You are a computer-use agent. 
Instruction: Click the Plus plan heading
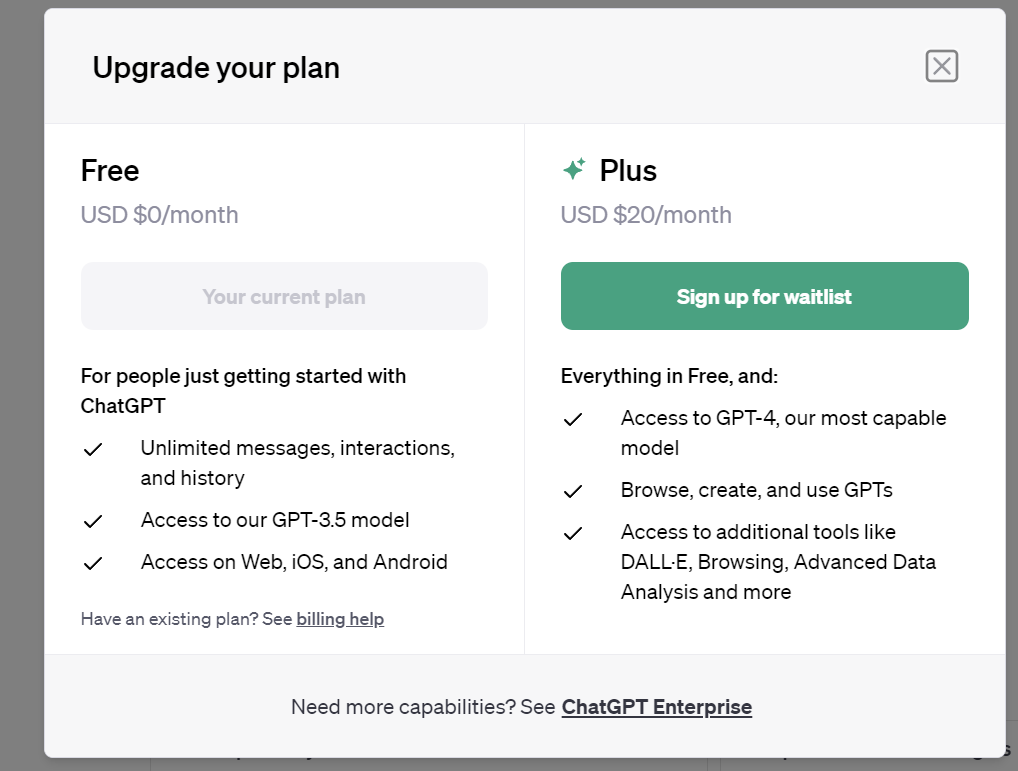pyautogui.click(x=628, y=171)
